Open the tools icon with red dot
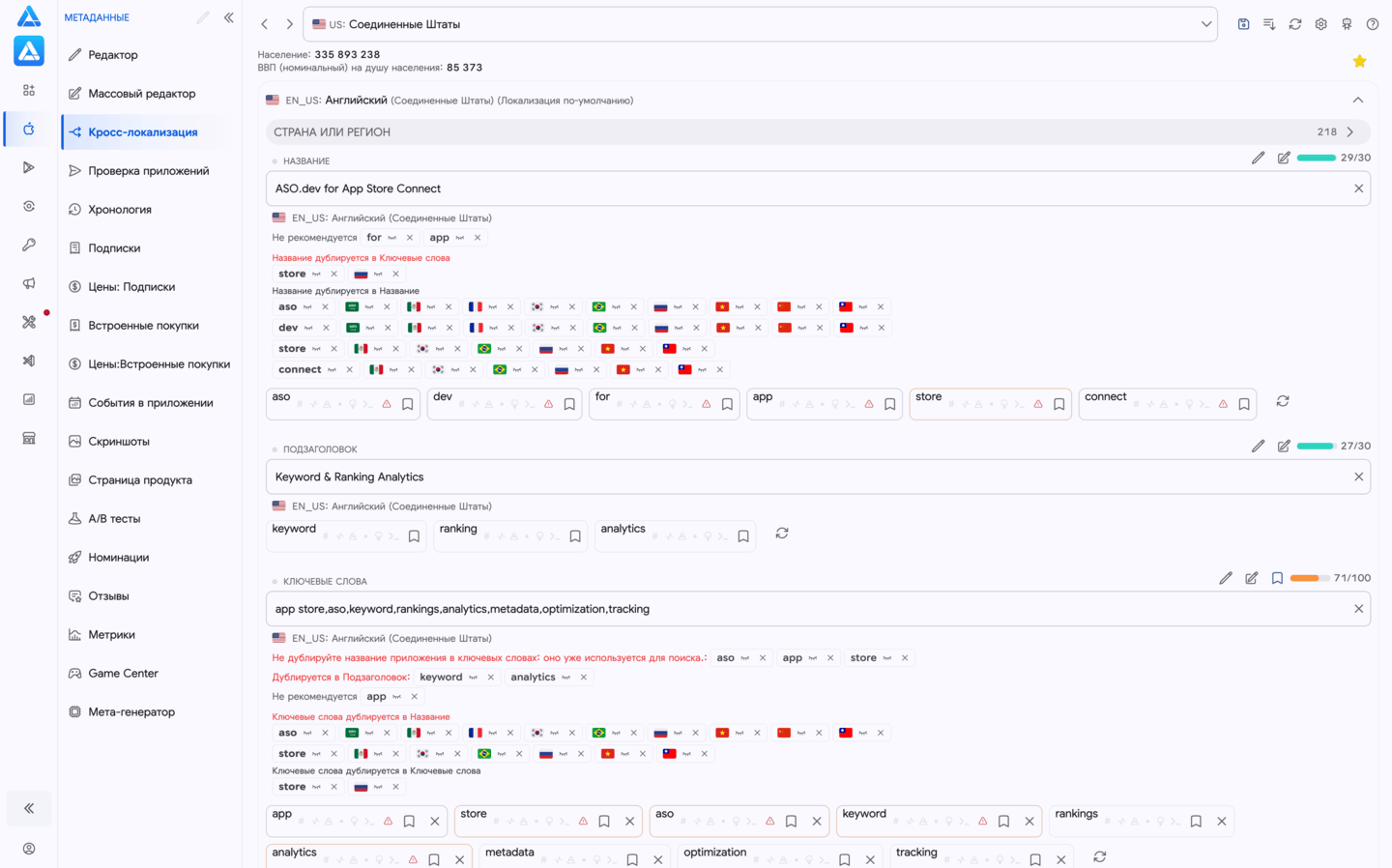Viewport: 1392px width, 868px height. pyautogui.click(x=29, y=322)
